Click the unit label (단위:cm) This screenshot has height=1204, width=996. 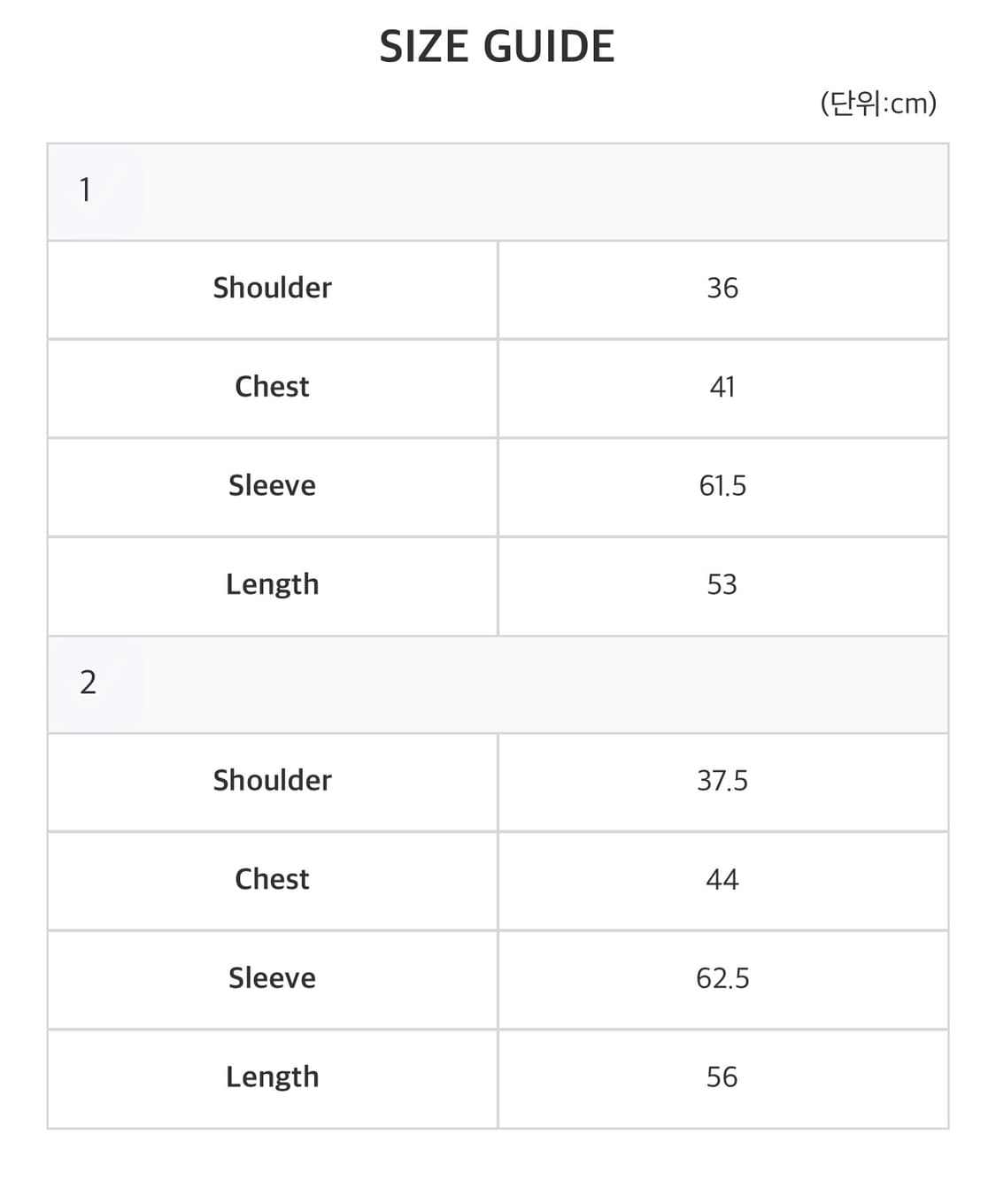coord(877,104)
